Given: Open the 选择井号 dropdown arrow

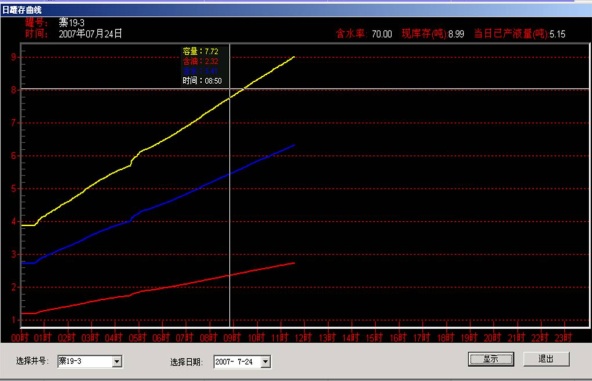Looking at the screenshot, I should (x=117, y=361).
